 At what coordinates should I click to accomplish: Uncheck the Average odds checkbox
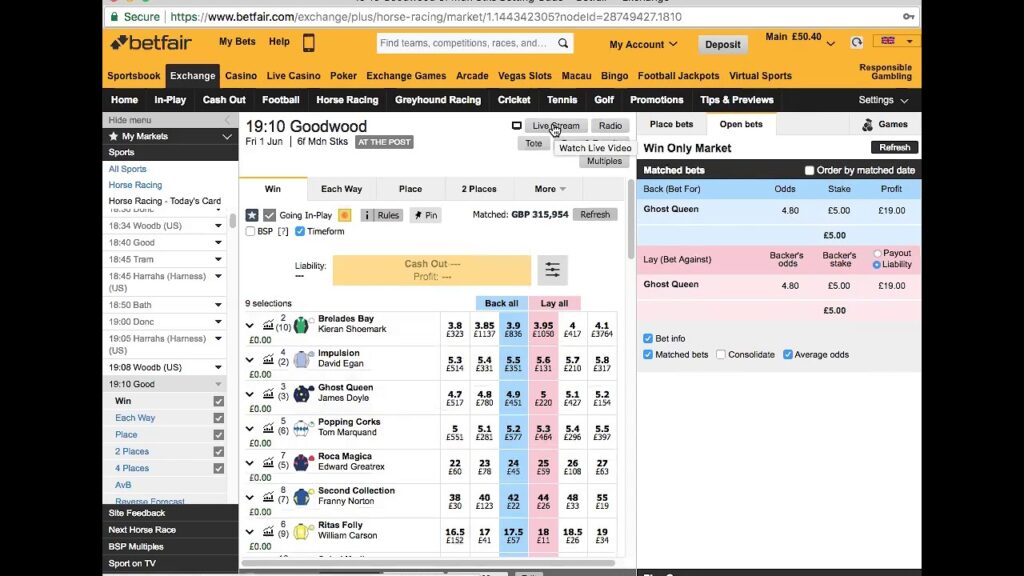788,355
